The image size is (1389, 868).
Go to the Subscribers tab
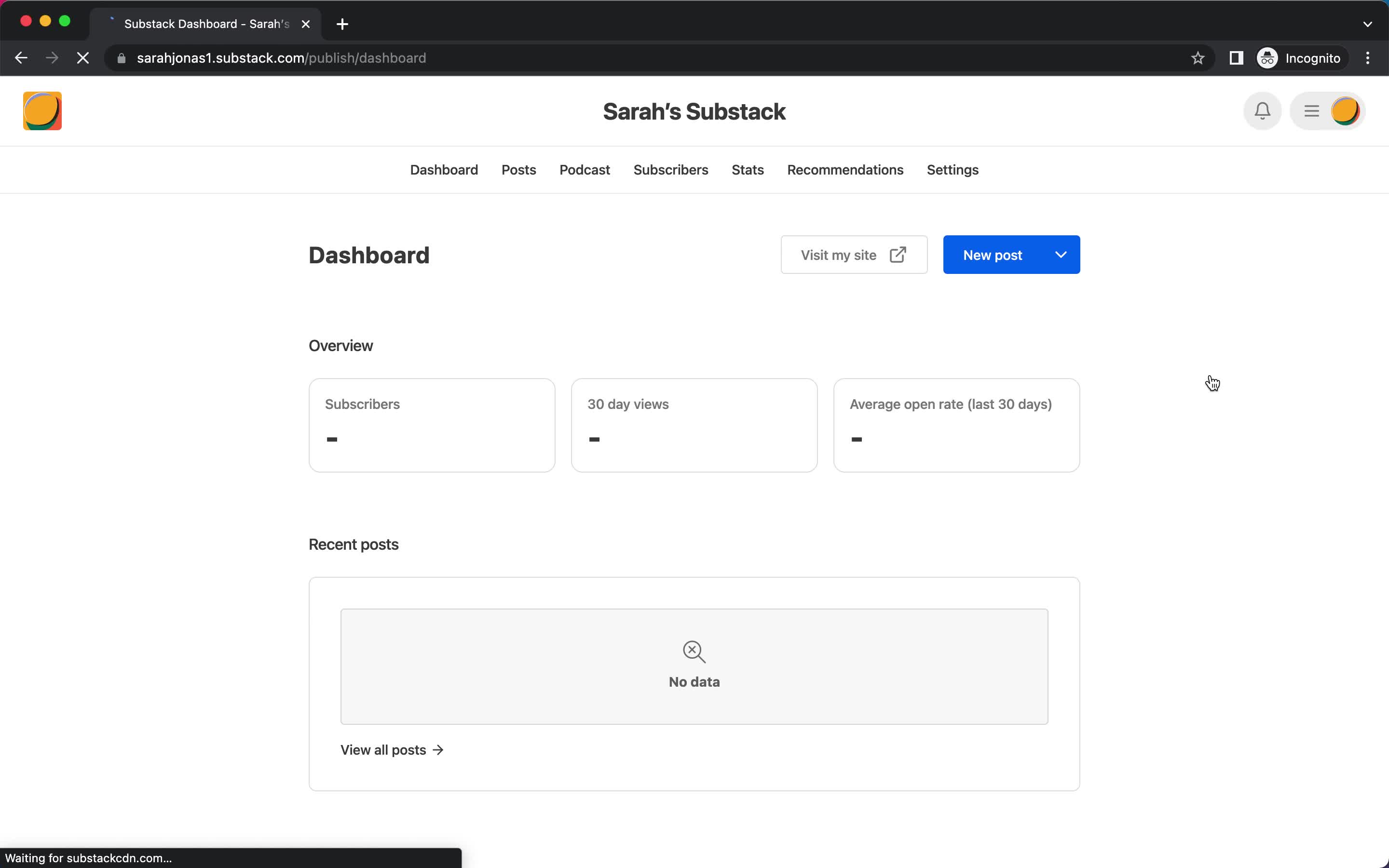(670, 170)
